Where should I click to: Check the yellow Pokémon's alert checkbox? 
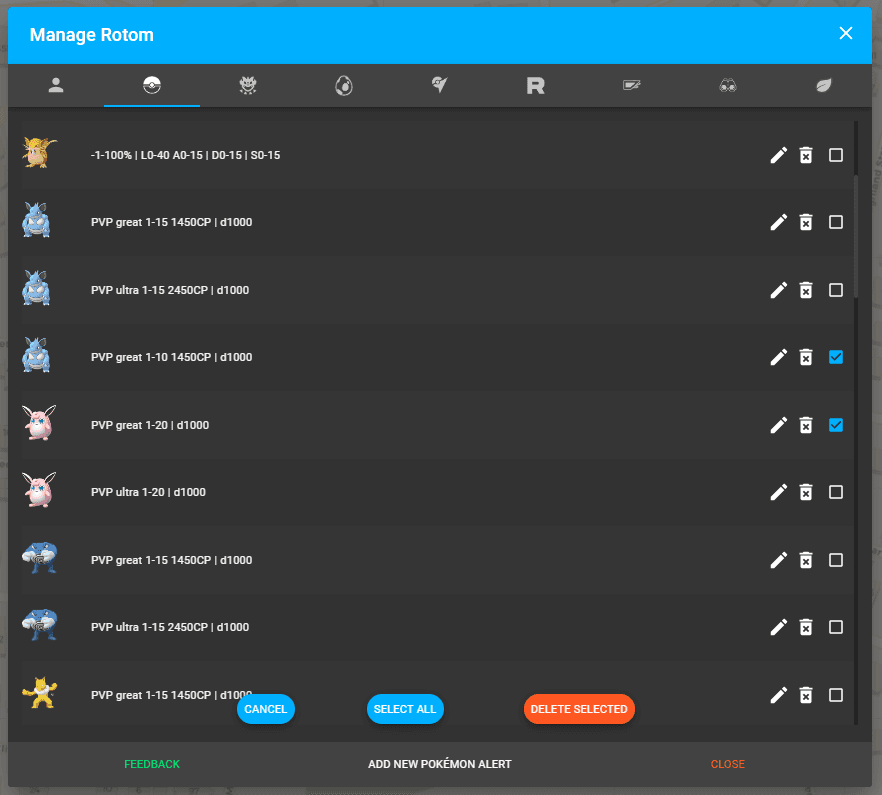click(x=836, y=695)
